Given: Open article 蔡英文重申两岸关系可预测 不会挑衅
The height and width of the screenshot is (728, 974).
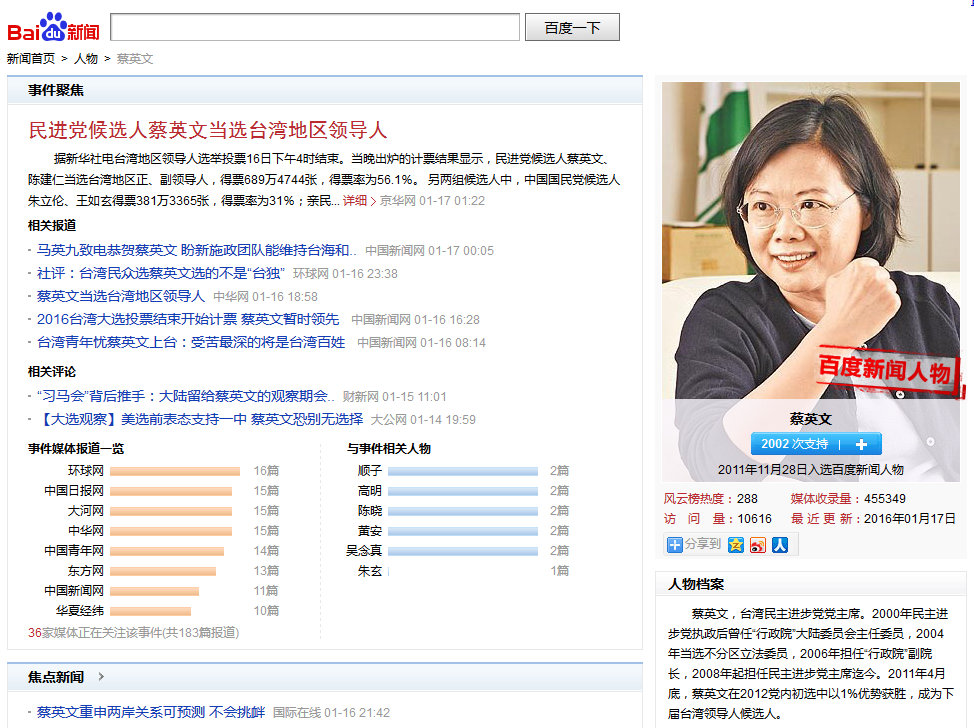Looking at the screenshot, I should (x=151, y=712).
